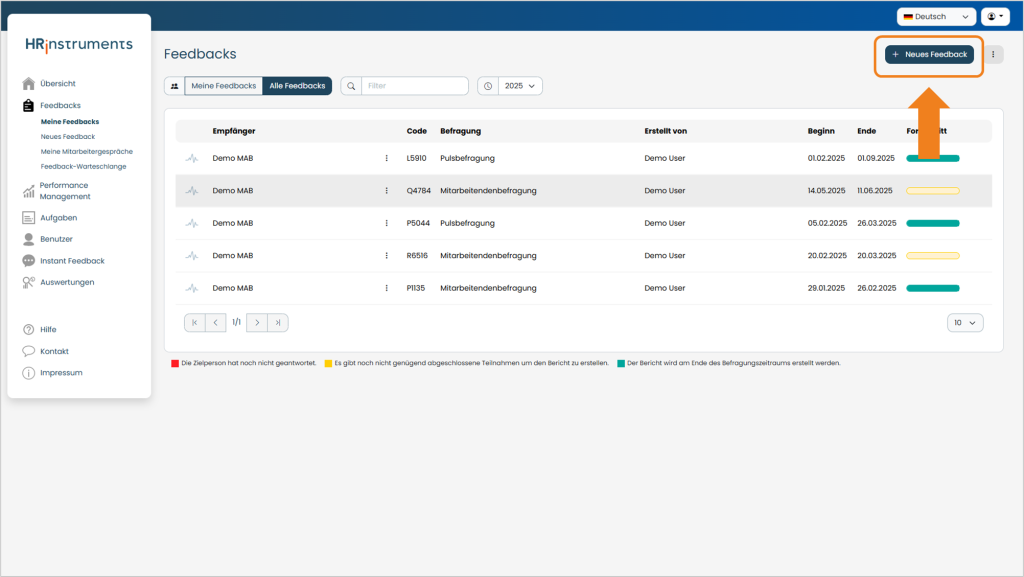Open Instant Feedback chat icon
The image size is (1024, 577).
(x=28, y=261)
